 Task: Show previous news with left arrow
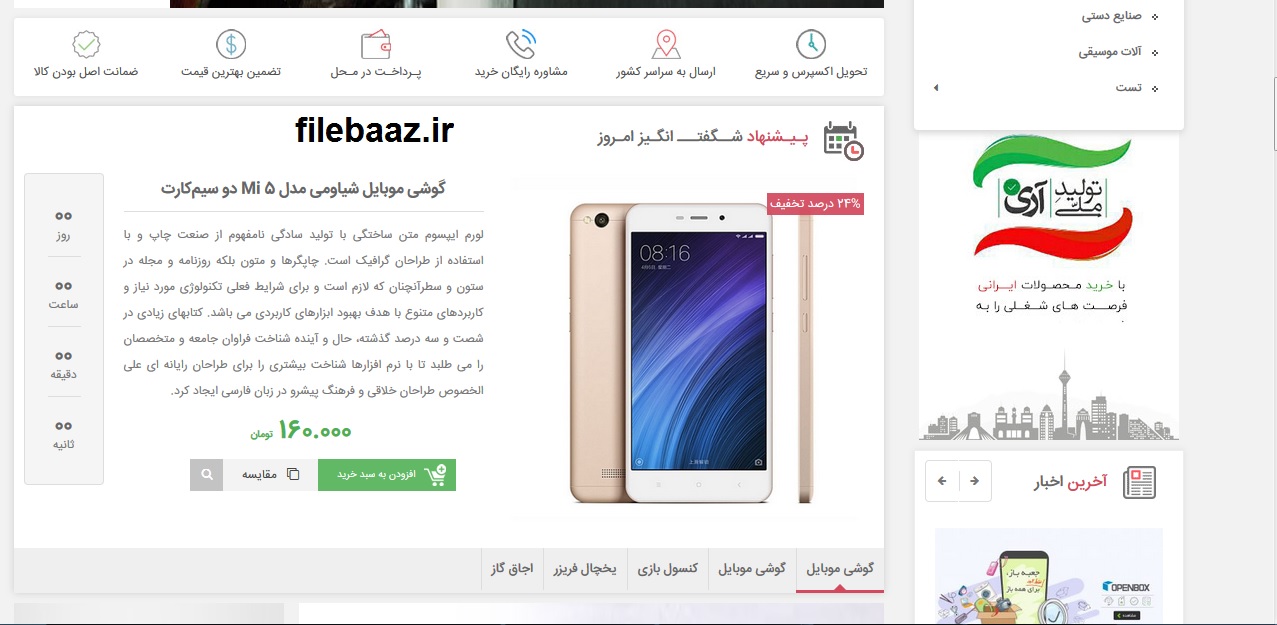942,481
